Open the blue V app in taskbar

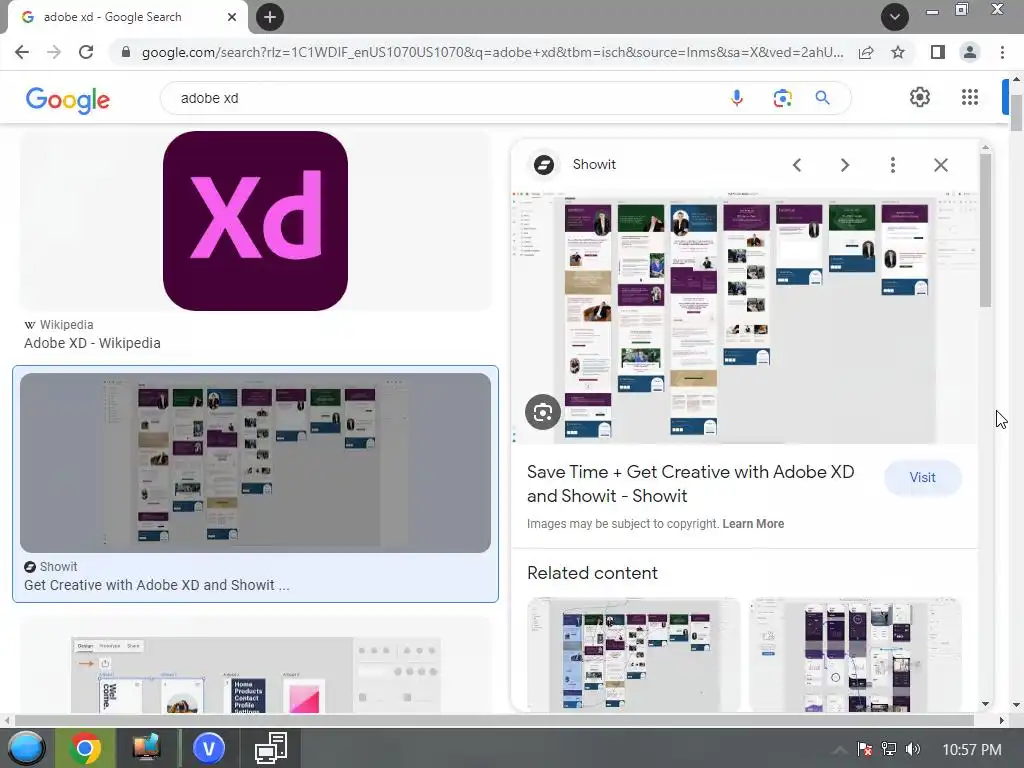208,748
